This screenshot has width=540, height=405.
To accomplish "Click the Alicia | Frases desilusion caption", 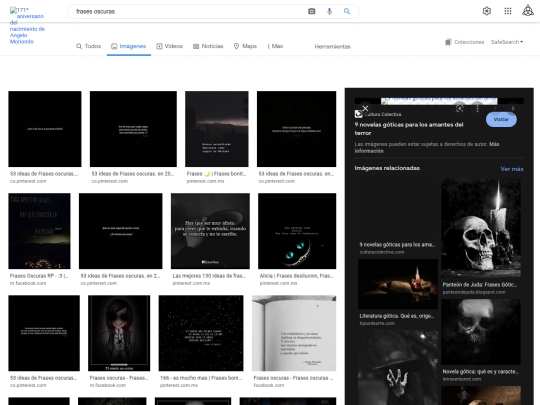I will pos(297,276).
